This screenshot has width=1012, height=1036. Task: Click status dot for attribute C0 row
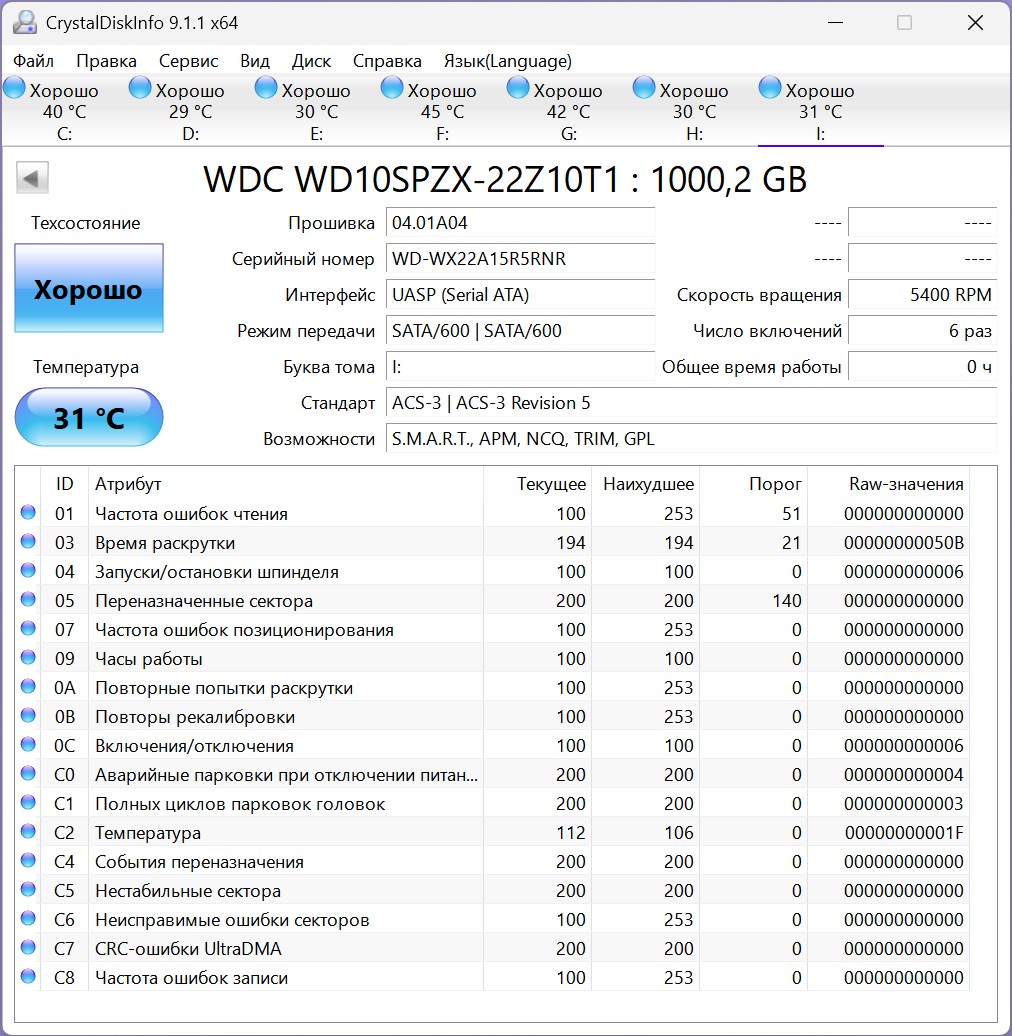(28, 773)
